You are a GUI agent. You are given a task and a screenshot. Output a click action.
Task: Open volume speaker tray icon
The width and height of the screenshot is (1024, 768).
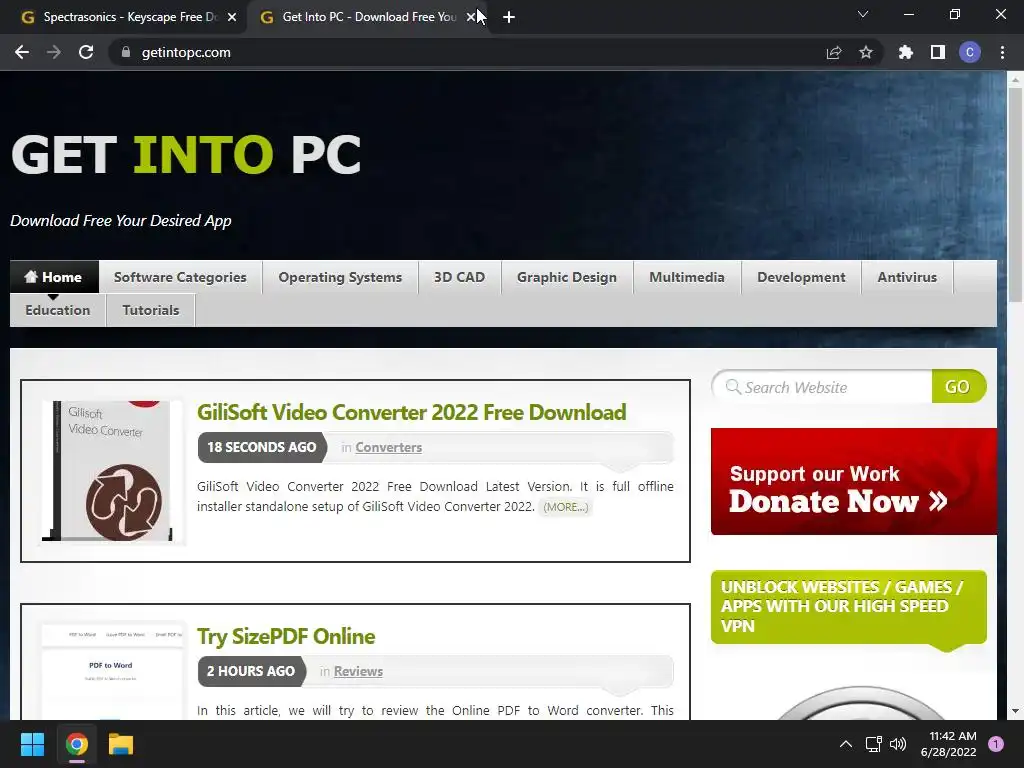(898, 744)
